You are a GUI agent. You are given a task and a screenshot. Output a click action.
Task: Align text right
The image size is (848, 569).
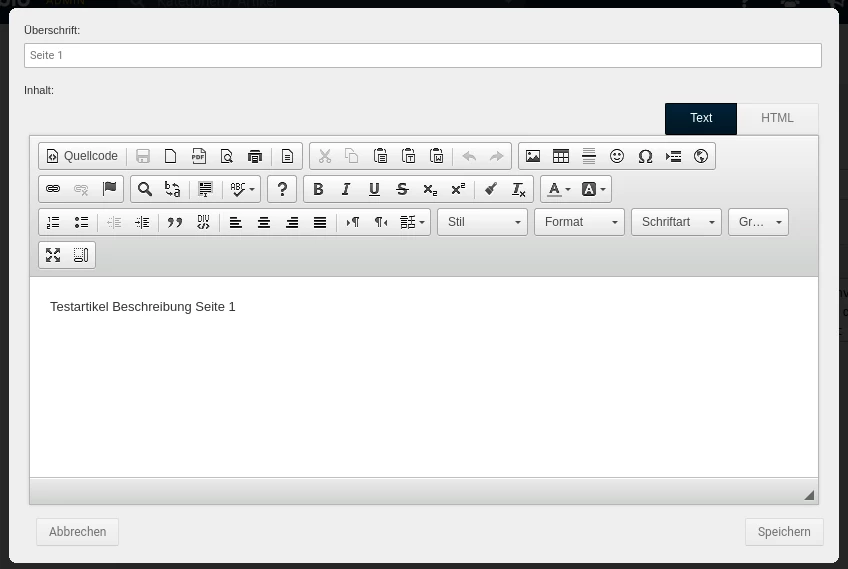[x=292, y=222]
